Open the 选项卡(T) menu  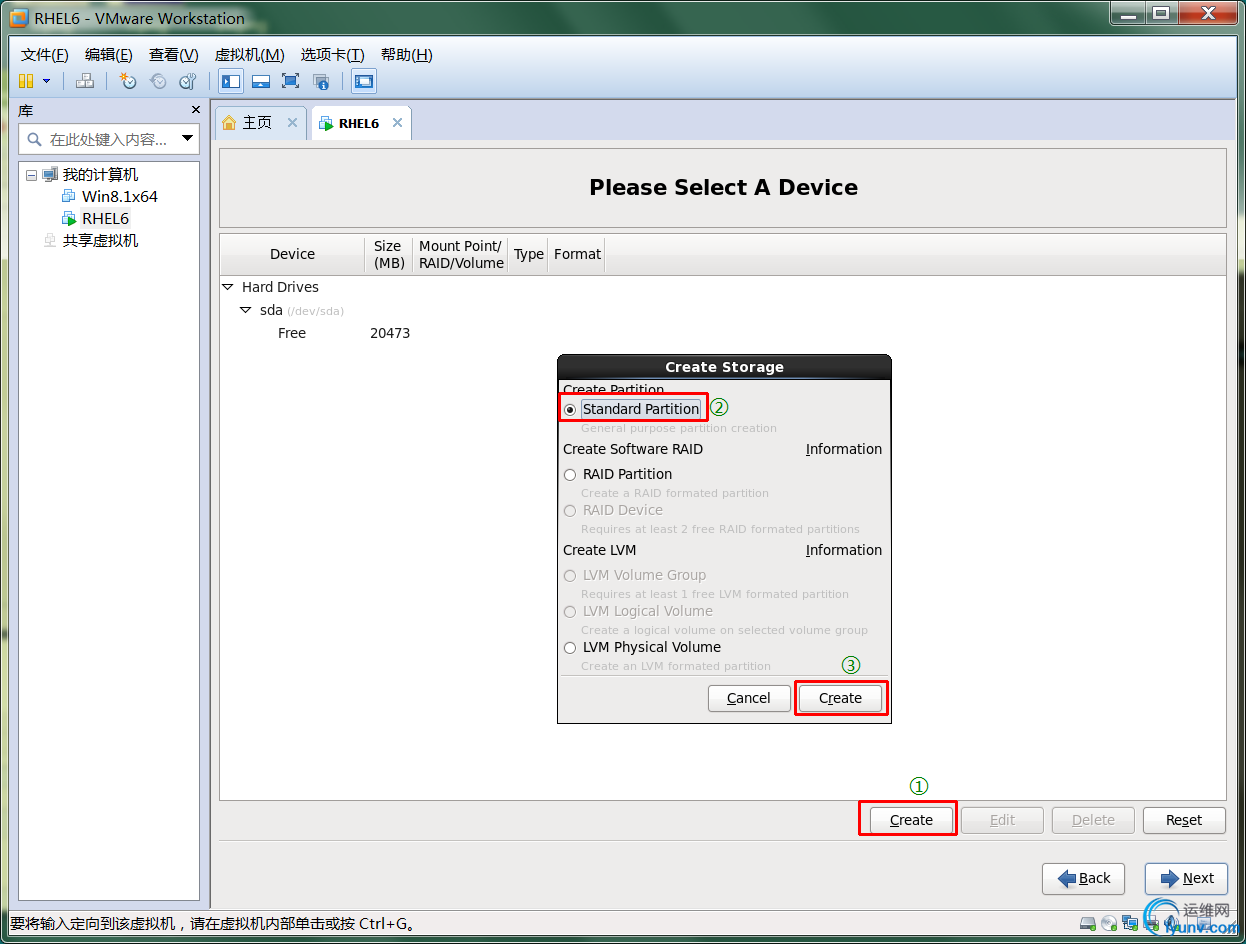coord(332,55)
